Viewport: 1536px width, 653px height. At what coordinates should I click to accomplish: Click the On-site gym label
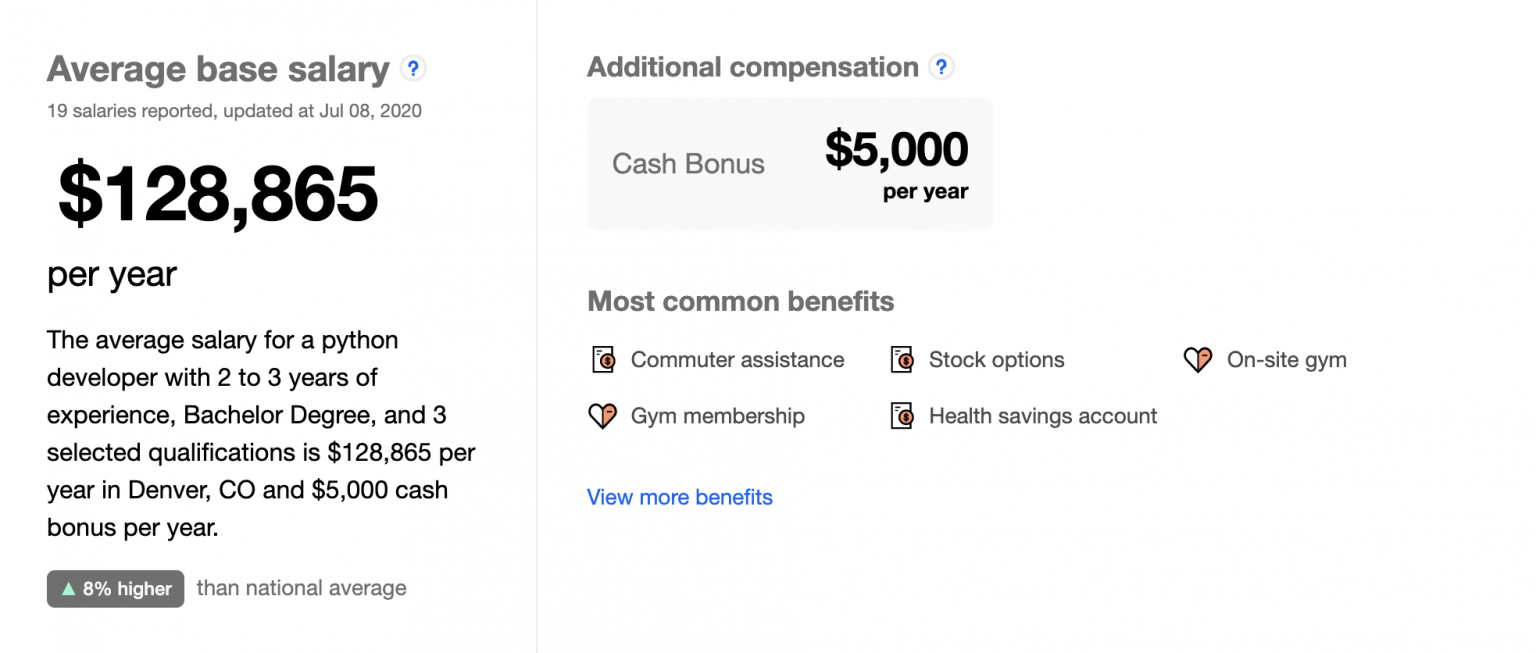(1286, 359)
